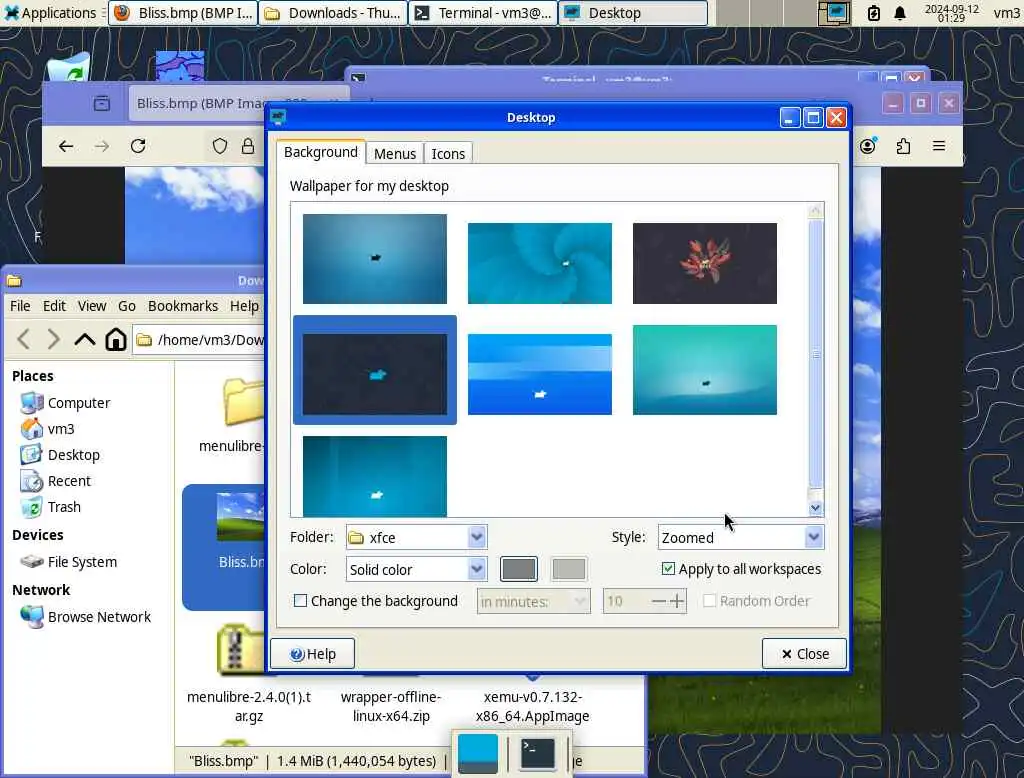Click the notification bell icon
The height and width of the screenshot is (778, 1024).
click(x=900, y=12)
